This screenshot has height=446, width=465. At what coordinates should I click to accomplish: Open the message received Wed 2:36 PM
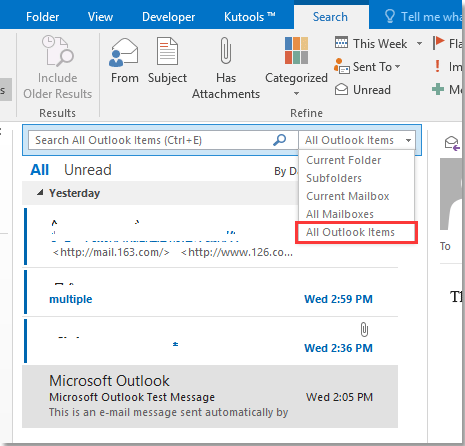[x=211, y=341]
